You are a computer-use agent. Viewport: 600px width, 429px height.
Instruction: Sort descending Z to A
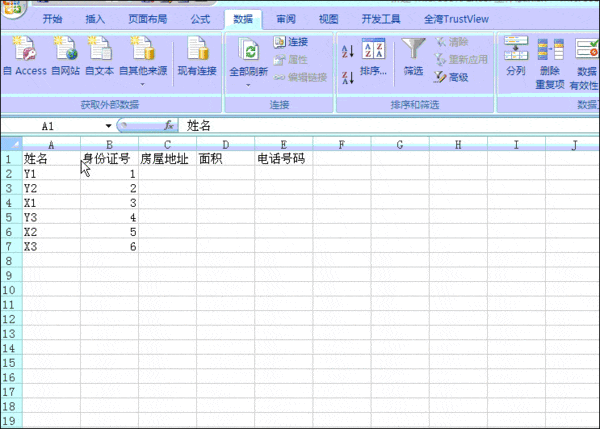coord(347,78)
